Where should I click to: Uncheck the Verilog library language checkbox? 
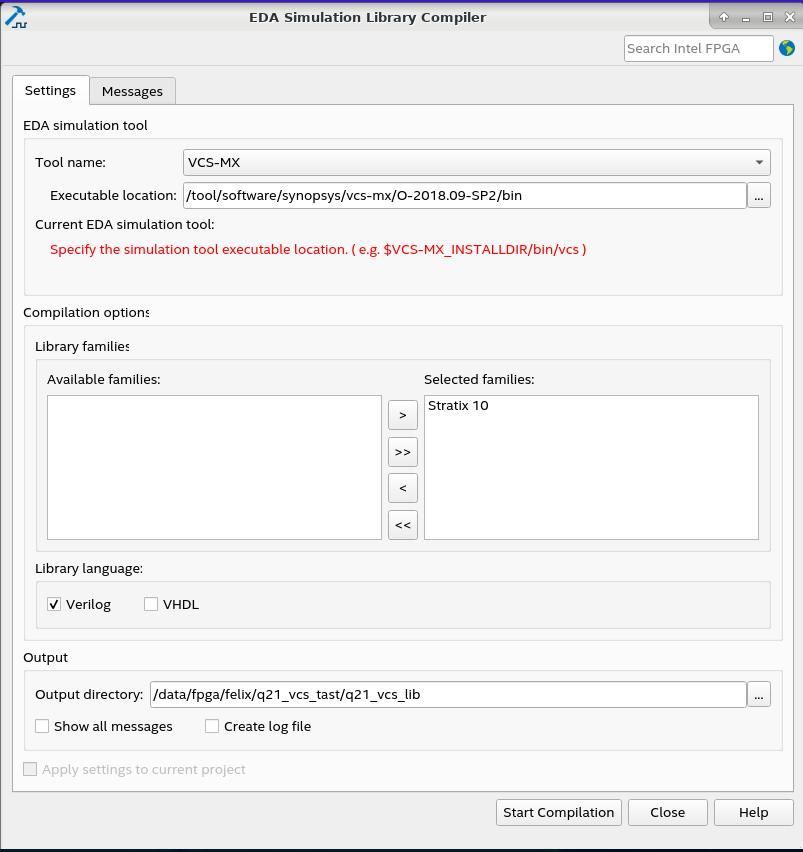[x=54, y=604]
